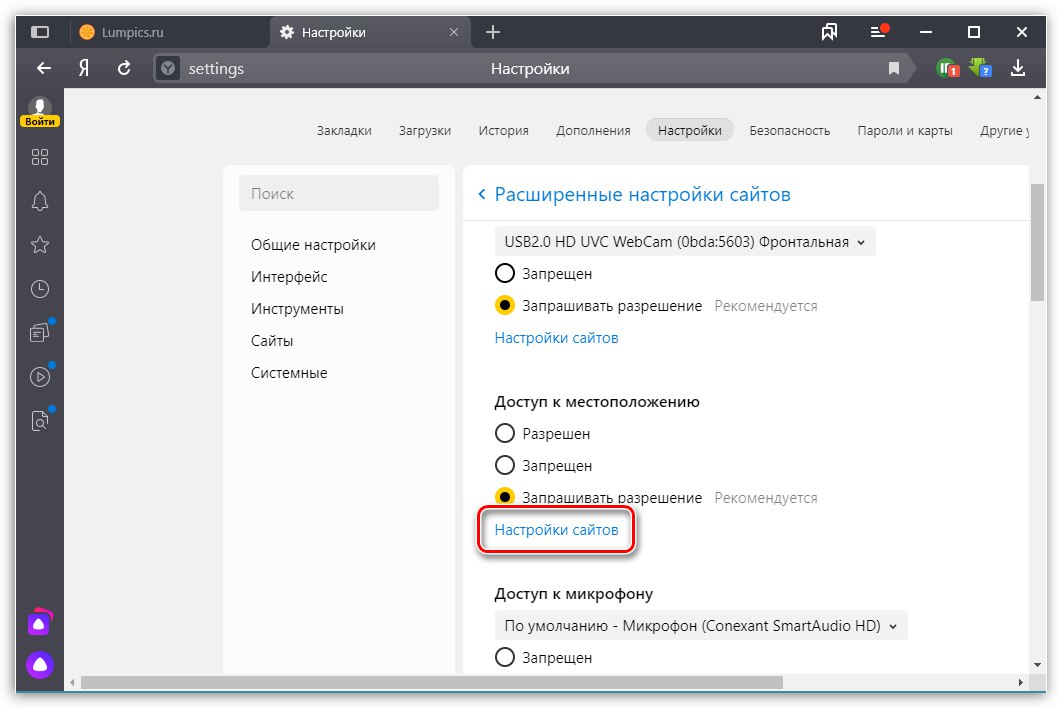Reload the page with refresh icon
The width and height of the screenshot is (1062, 708).
point(124,68)
